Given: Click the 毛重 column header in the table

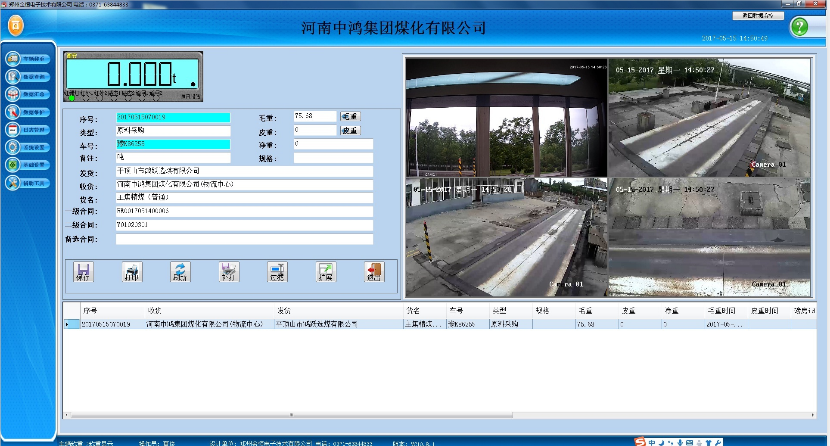Looking at the screenshot, I should (x=586, y=311).
